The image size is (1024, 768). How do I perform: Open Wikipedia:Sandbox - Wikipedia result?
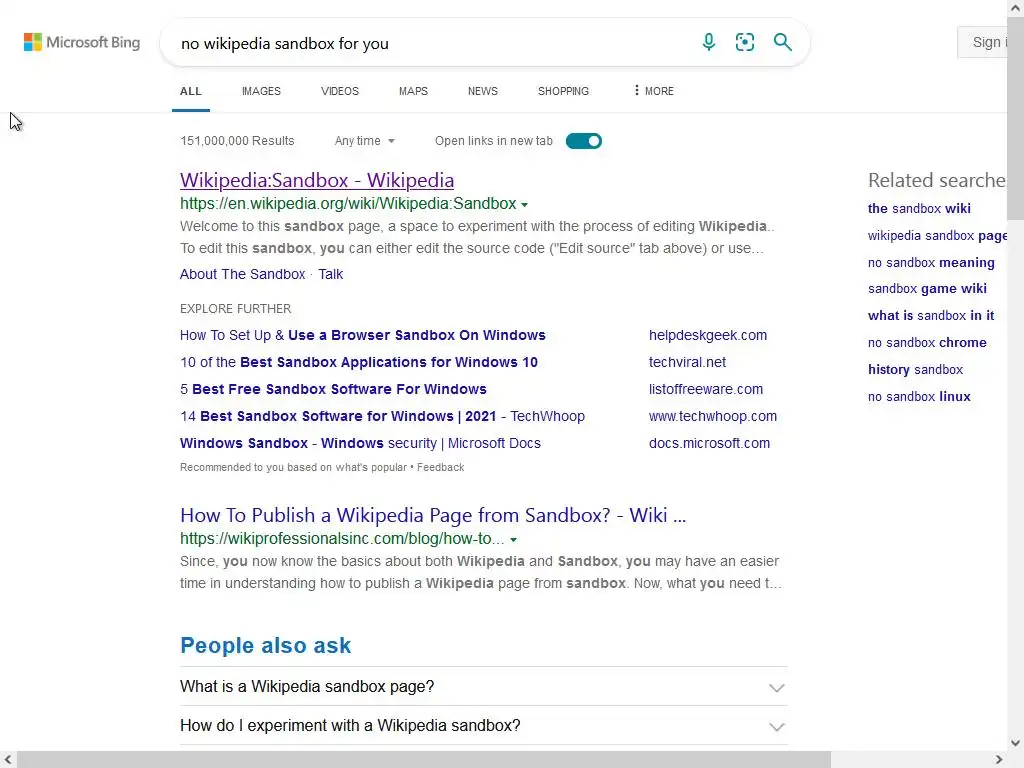tap(317, 180)
